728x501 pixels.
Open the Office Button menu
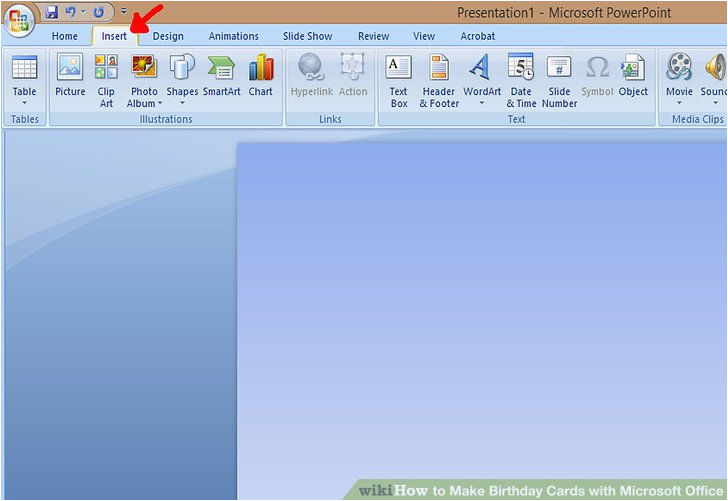19,20
